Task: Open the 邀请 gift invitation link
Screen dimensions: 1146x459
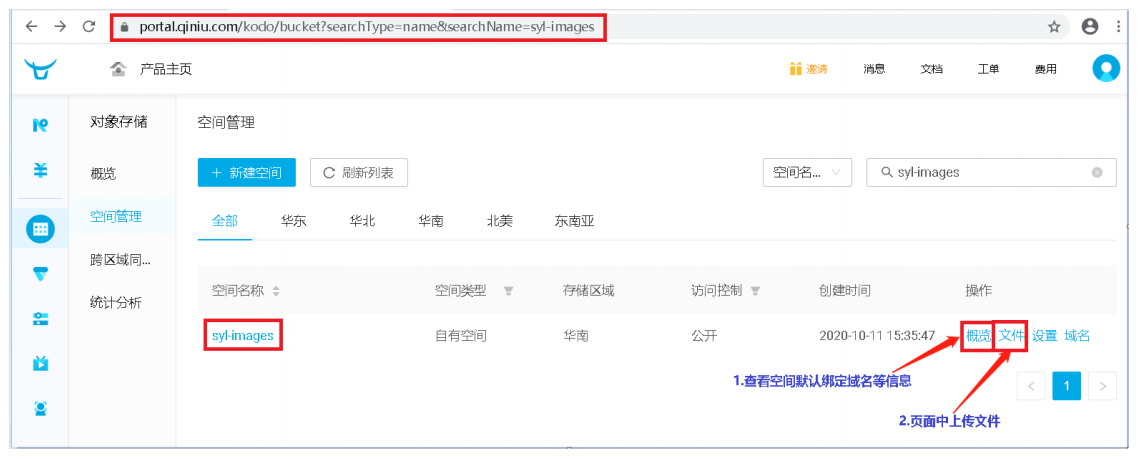Action: (808, 69)
